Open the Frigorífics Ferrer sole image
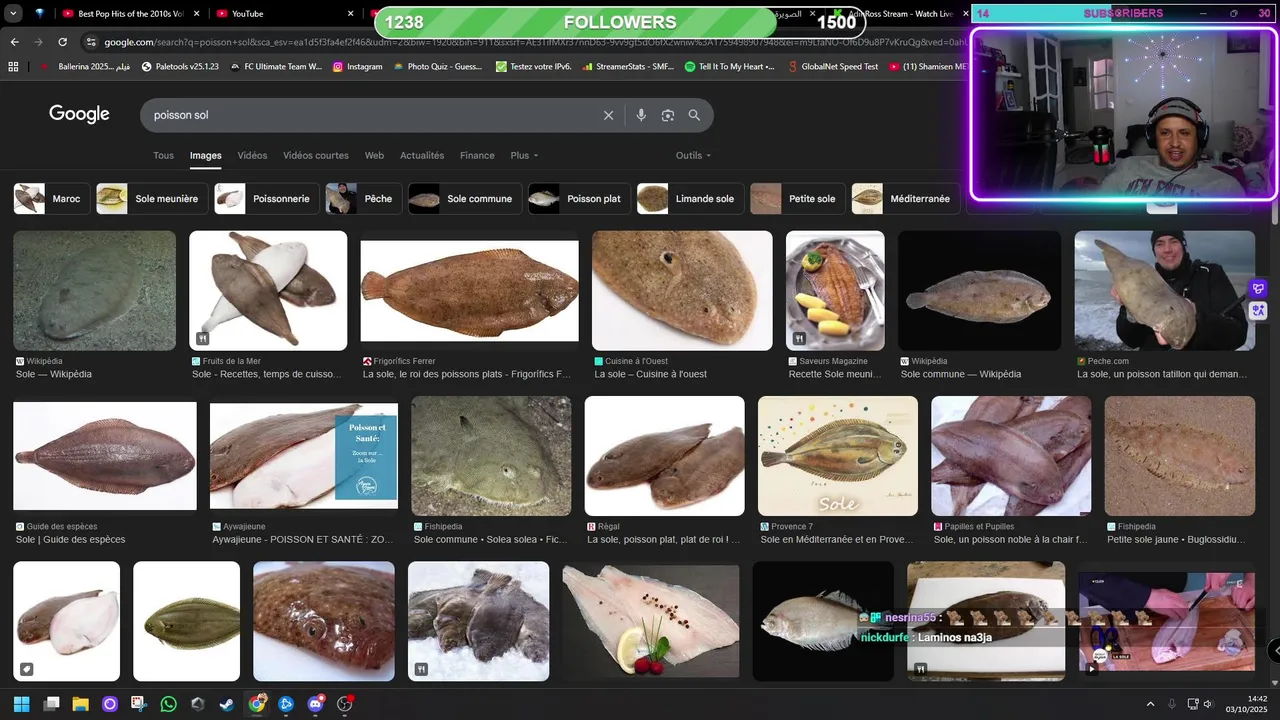Viewport: 1280px width, 720px height. (470, 291)
